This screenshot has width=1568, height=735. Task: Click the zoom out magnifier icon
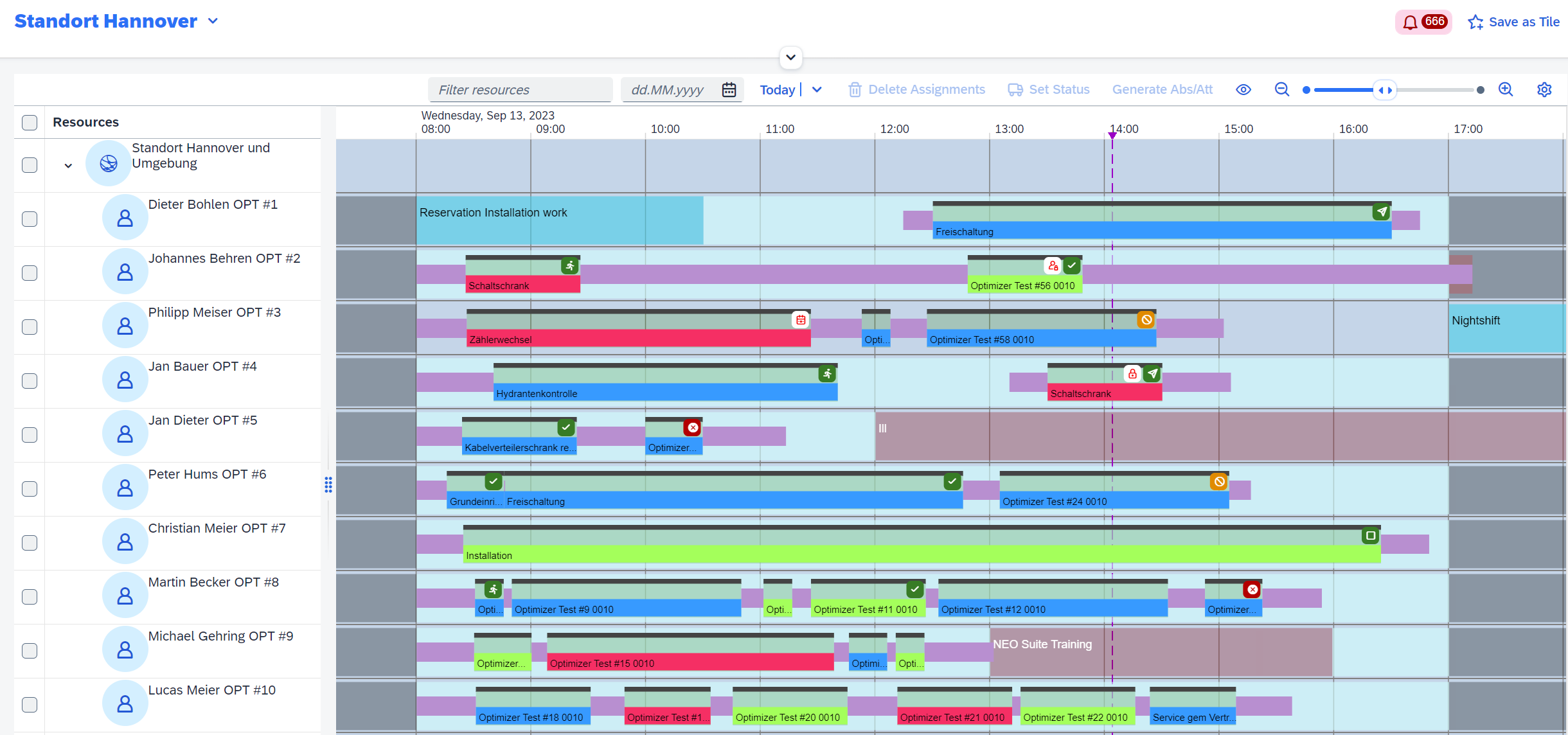[1282, 90]
